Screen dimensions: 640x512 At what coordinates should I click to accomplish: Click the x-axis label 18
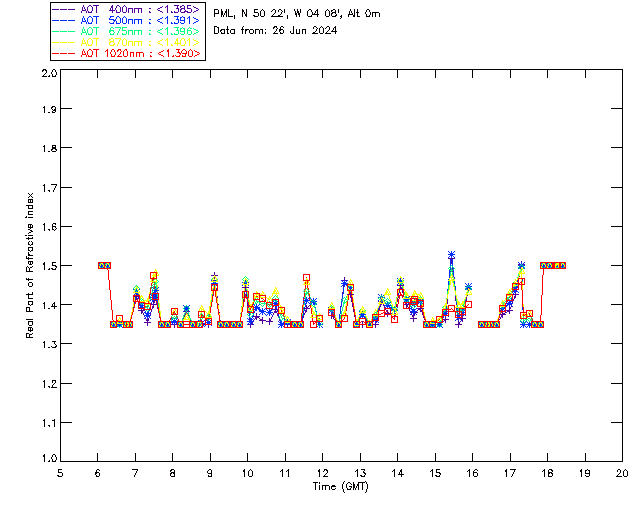(x=547, y=473)
